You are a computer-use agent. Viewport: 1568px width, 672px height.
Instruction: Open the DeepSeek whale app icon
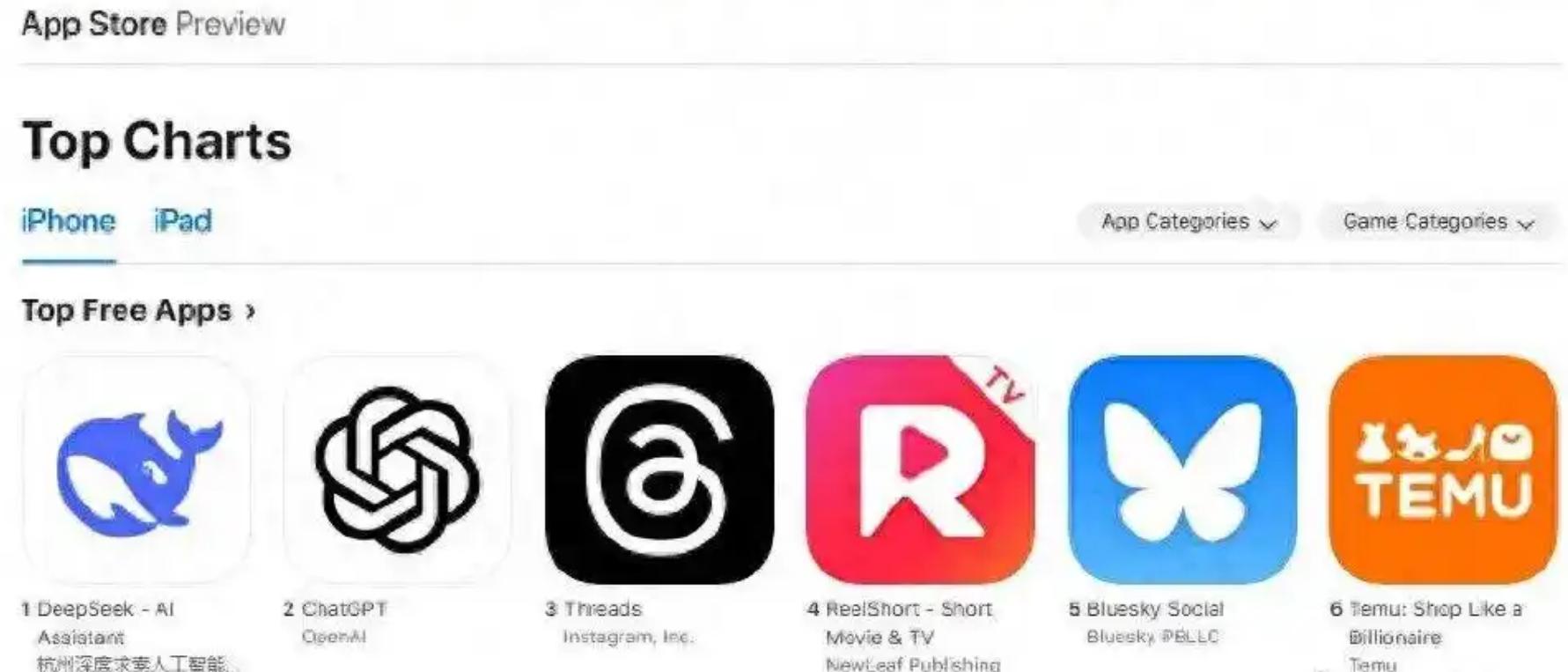pos(136,469)
